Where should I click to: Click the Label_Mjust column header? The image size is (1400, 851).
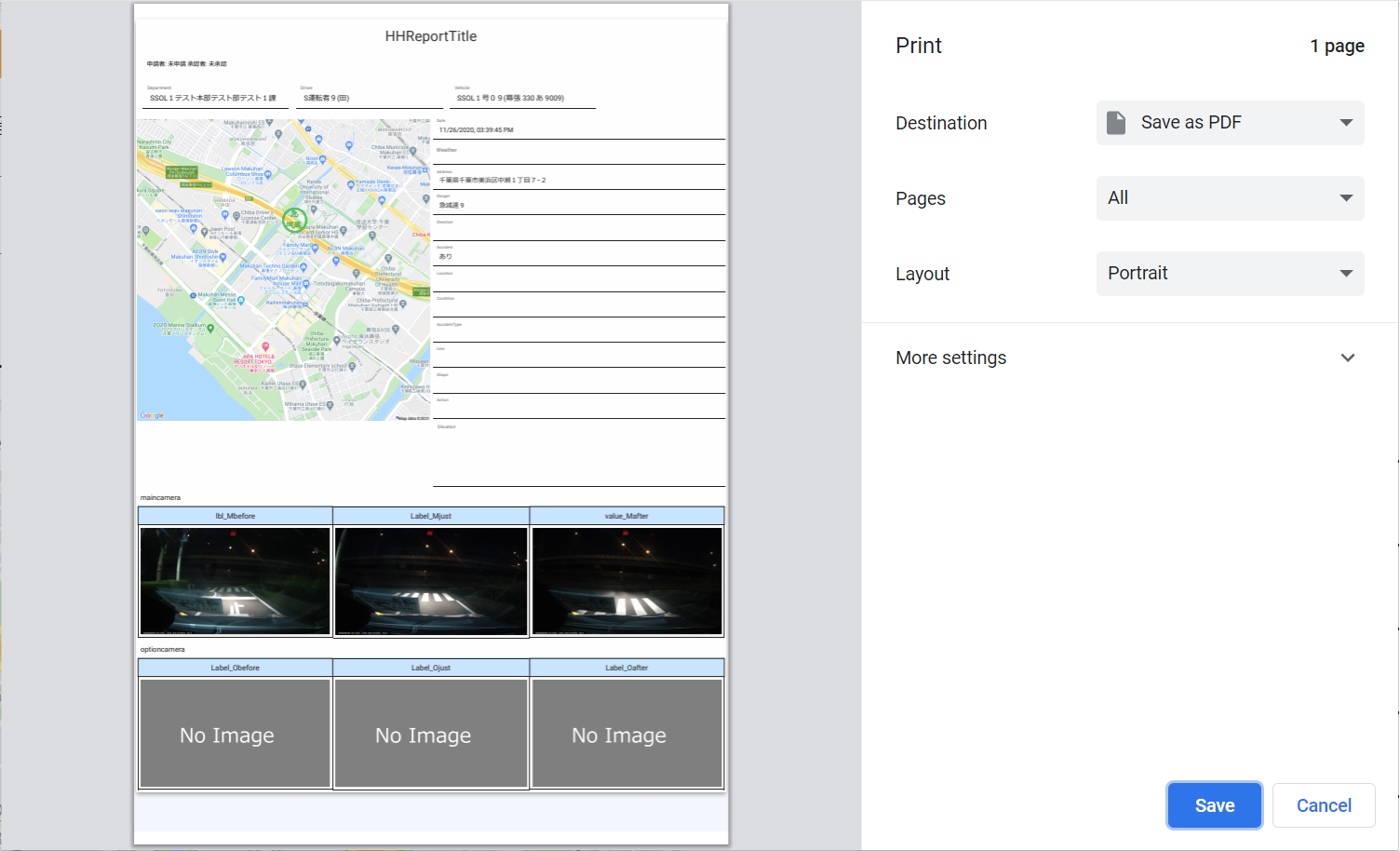click(x=431, y=516)
